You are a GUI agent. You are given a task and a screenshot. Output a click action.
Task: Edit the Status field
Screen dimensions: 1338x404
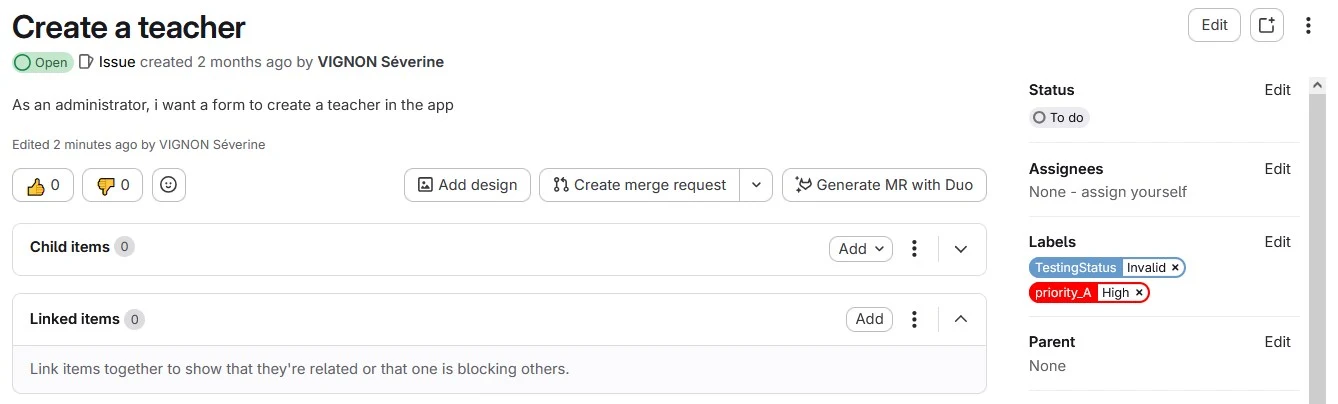(1277, 90)
